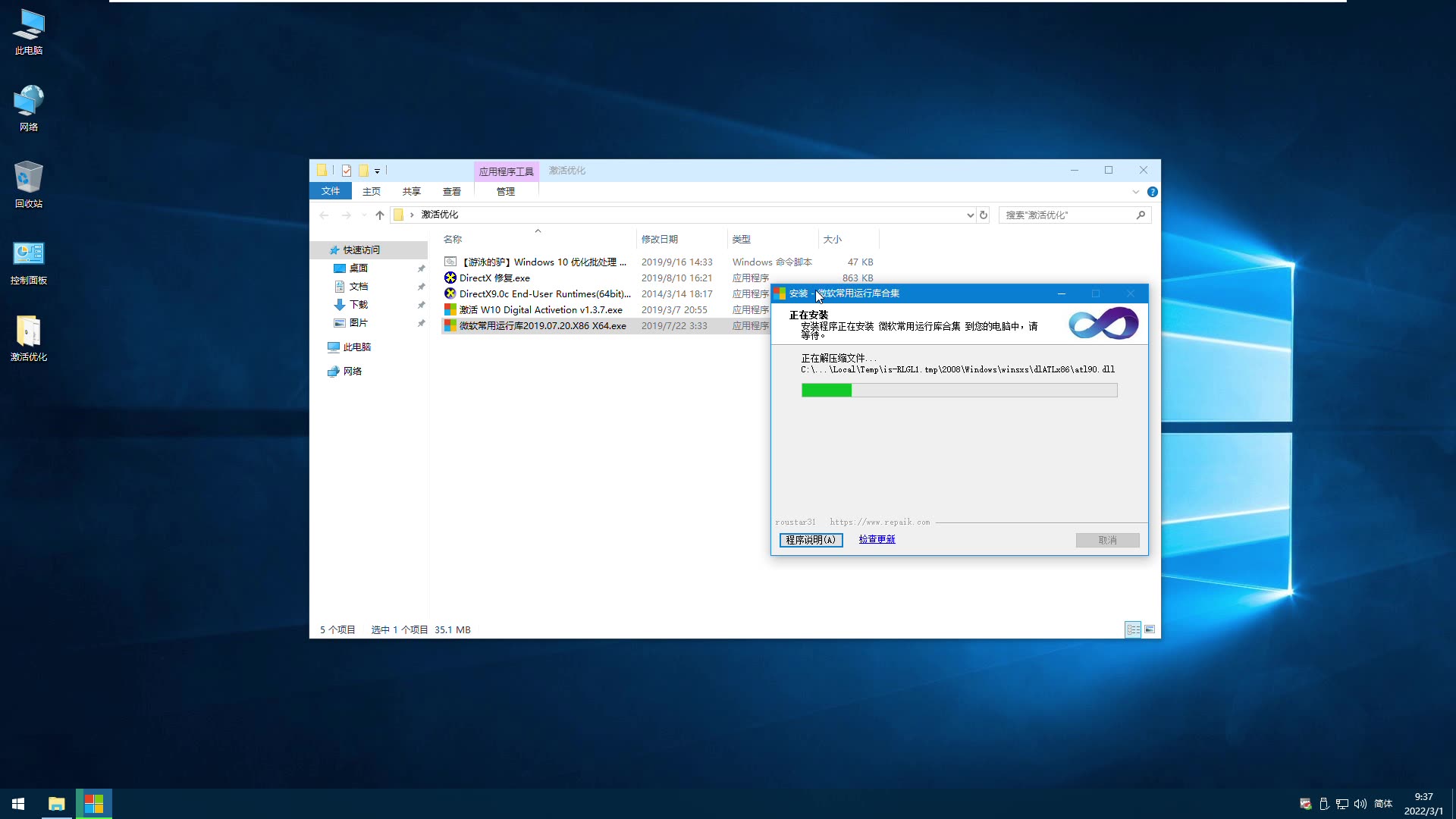Switch to large icons view in status bar

[1150, 629]
